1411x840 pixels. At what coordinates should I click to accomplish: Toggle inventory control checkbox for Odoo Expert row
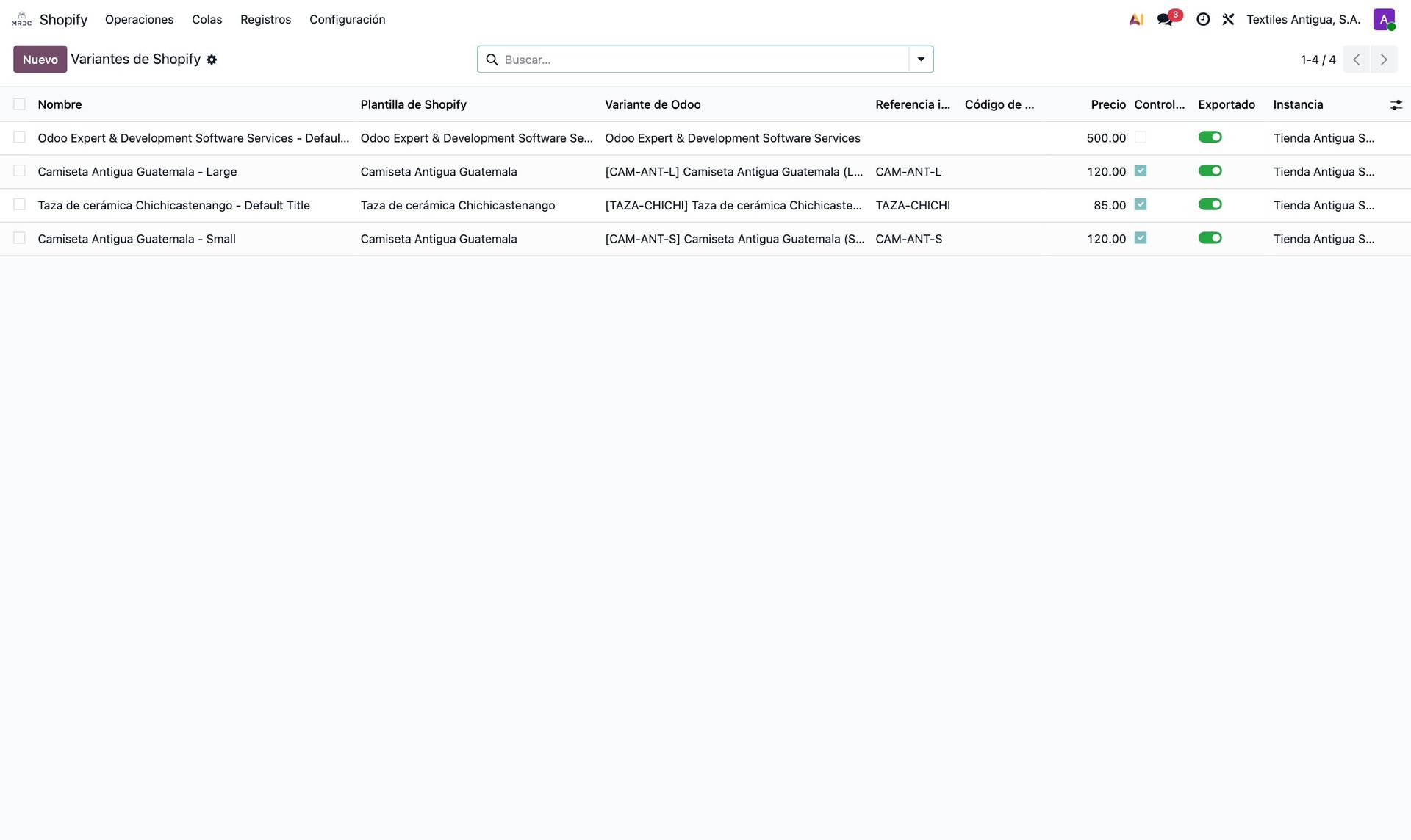point(1141,137)
